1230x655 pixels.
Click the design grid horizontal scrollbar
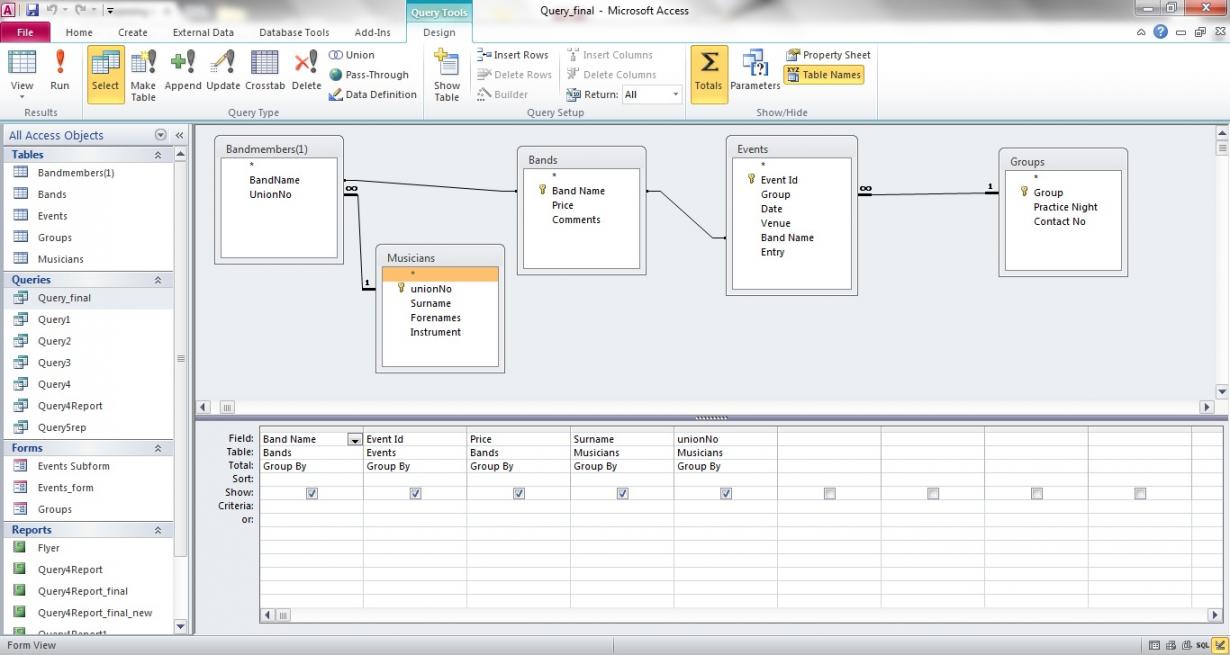(740, 615)
